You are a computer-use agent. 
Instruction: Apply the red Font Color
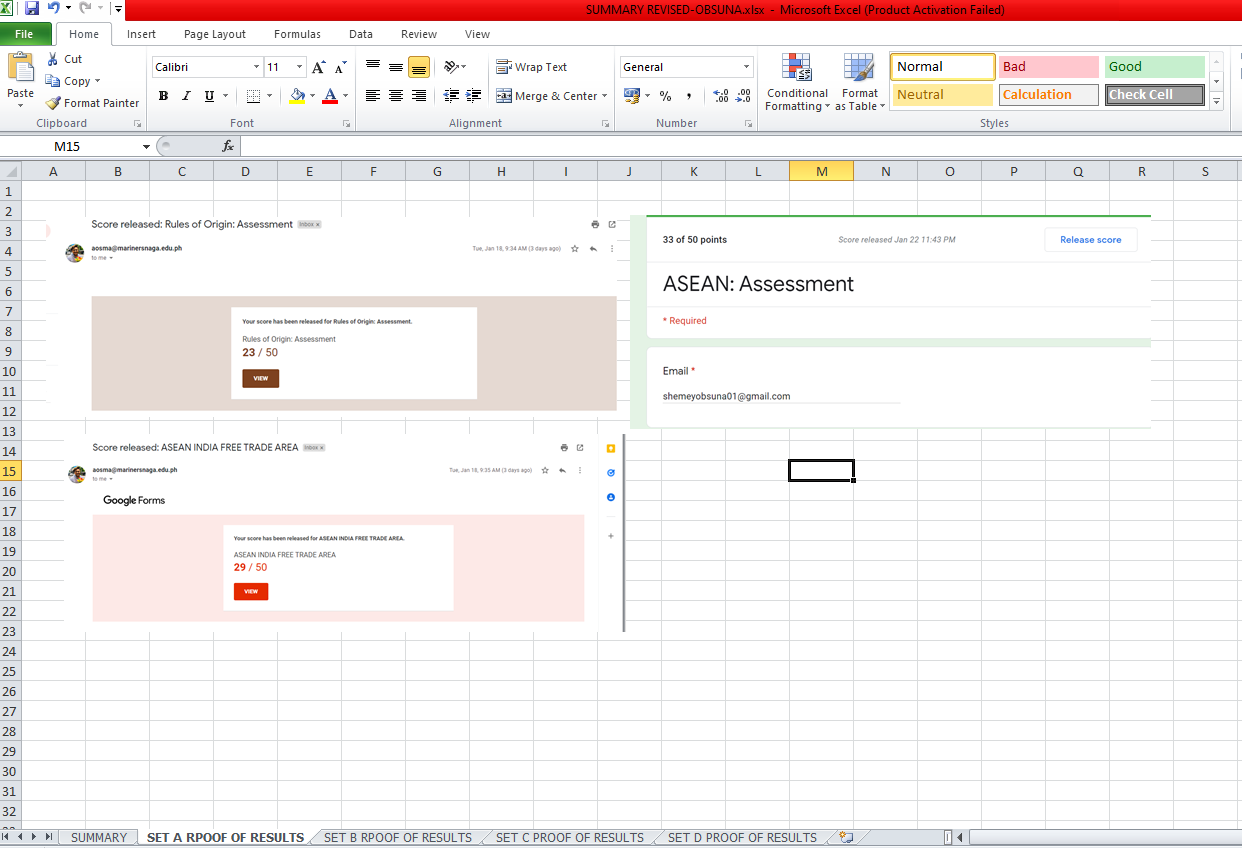pyautogui.click(x=330, y=96)
